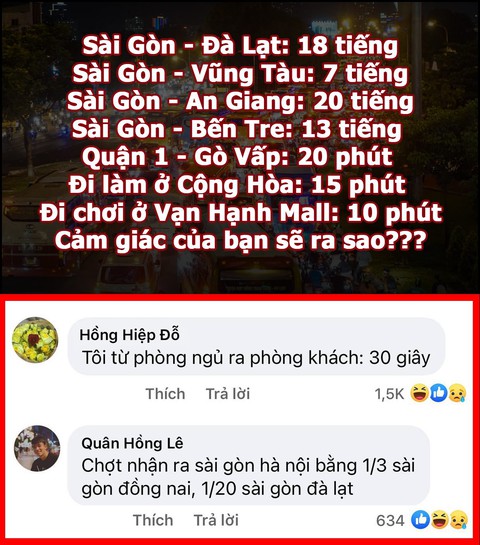The height and width of the screenshot is (545, 480).
Task: Click the thumbs-up reaction on second comment
Action: point(420,520)
